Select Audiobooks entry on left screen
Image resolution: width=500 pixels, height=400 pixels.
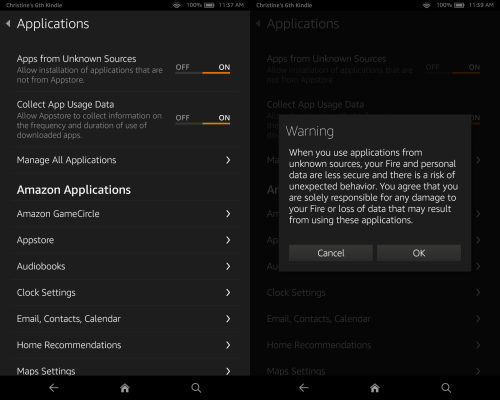[125, 266]
